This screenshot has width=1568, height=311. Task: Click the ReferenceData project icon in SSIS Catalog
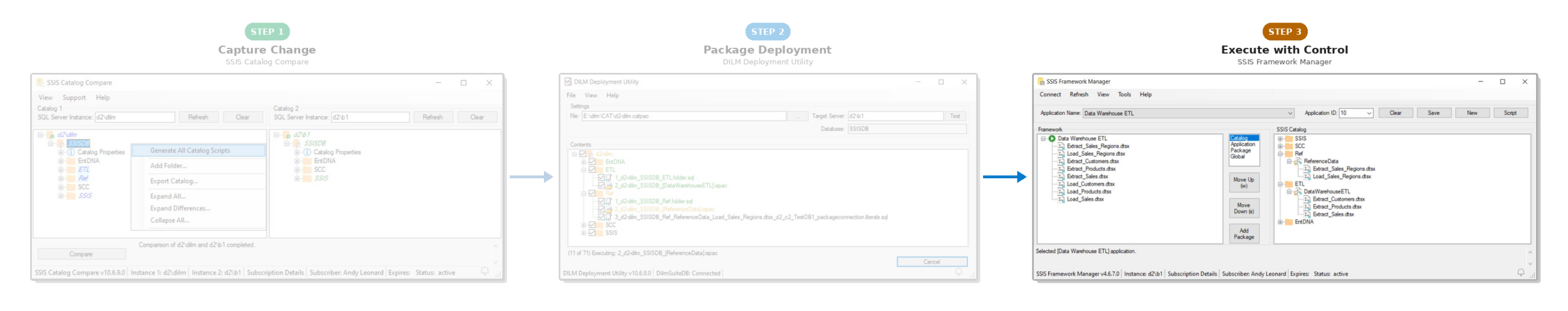1297,162
